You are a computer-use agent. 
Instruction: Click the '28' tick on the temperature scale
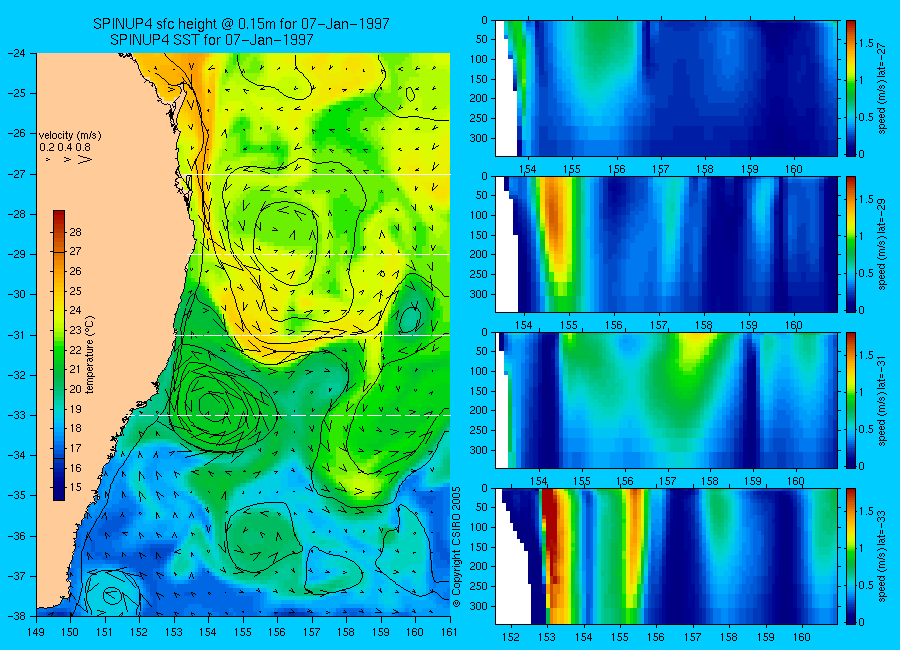pos(75,233)
